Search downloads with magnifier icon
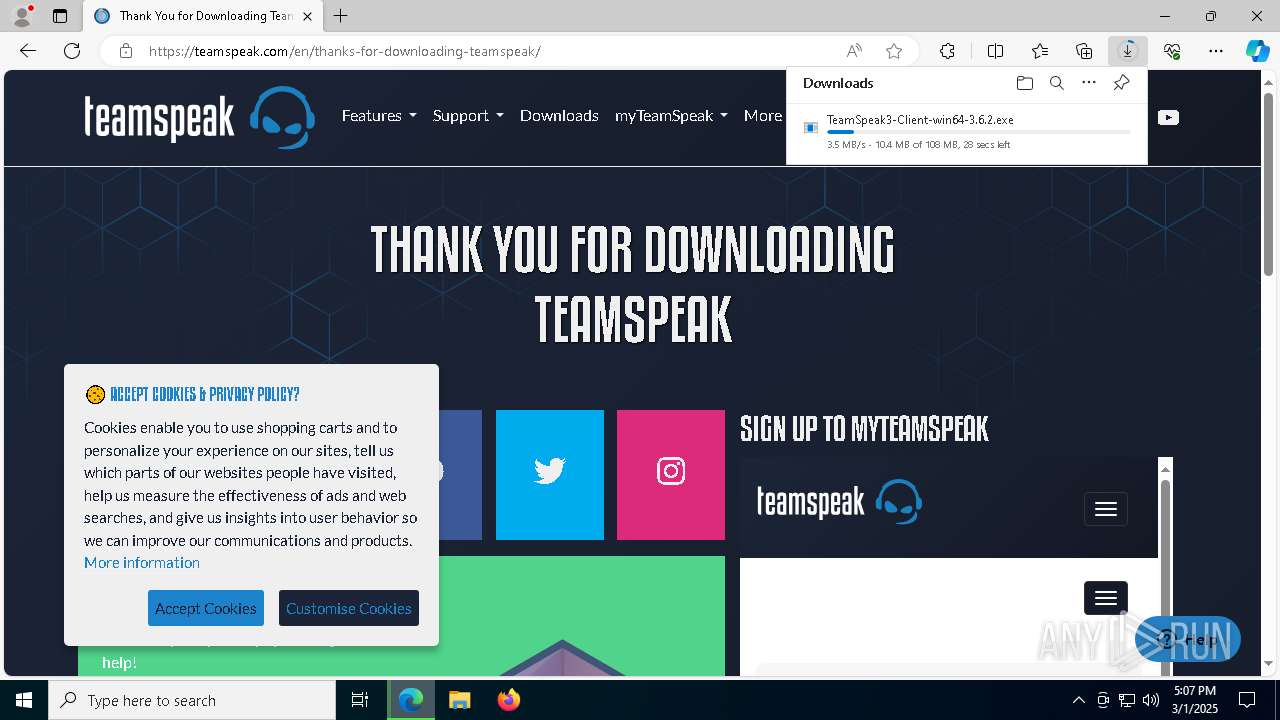This screenshot has width=1280, height=720. click(1056, 83)
